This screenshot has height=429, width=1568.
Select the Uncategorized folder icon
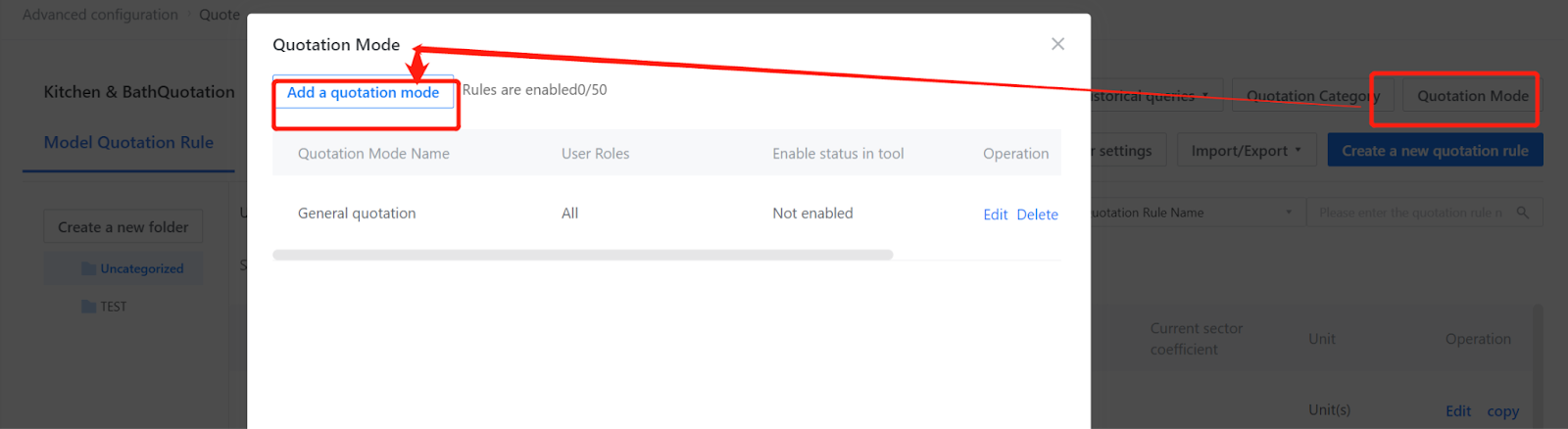coord(89,268)
